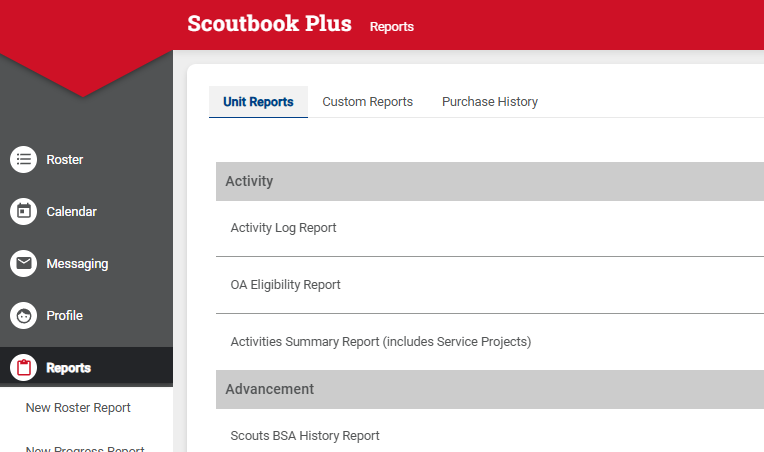764x452 pixels.
Task: Select the Reports label in sidebar
Action: pos(69,368)
